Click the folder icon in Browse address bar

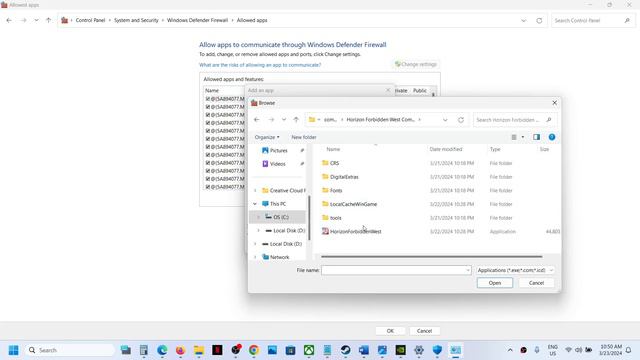click(312, 120)
